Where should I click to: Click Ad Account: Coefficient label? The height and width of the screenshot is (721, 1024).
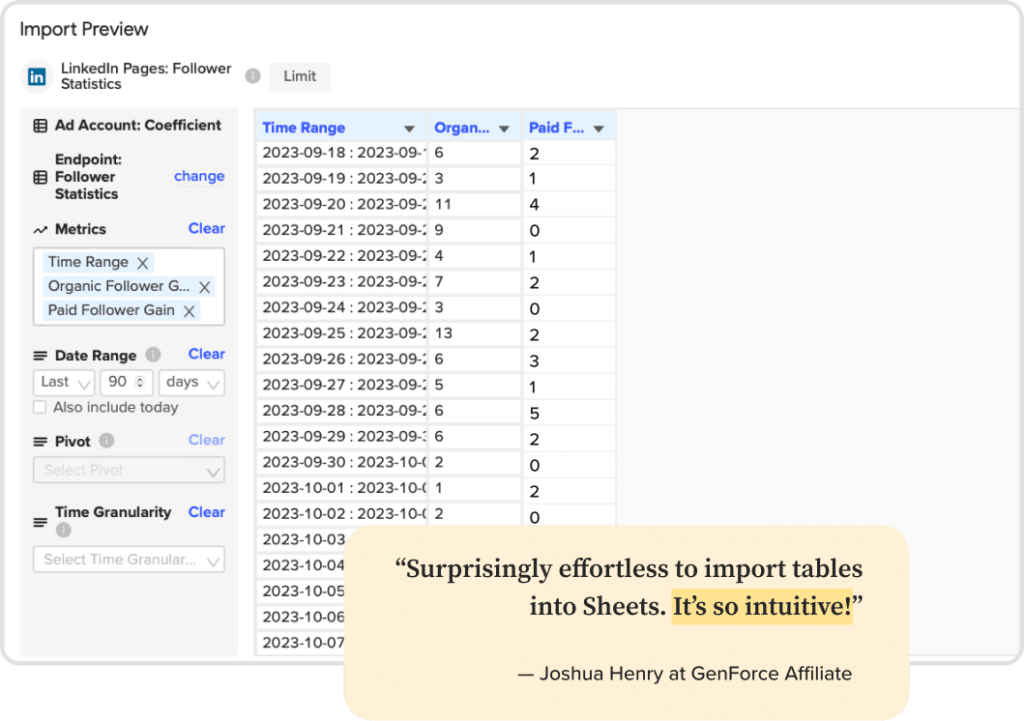(138, 125)
